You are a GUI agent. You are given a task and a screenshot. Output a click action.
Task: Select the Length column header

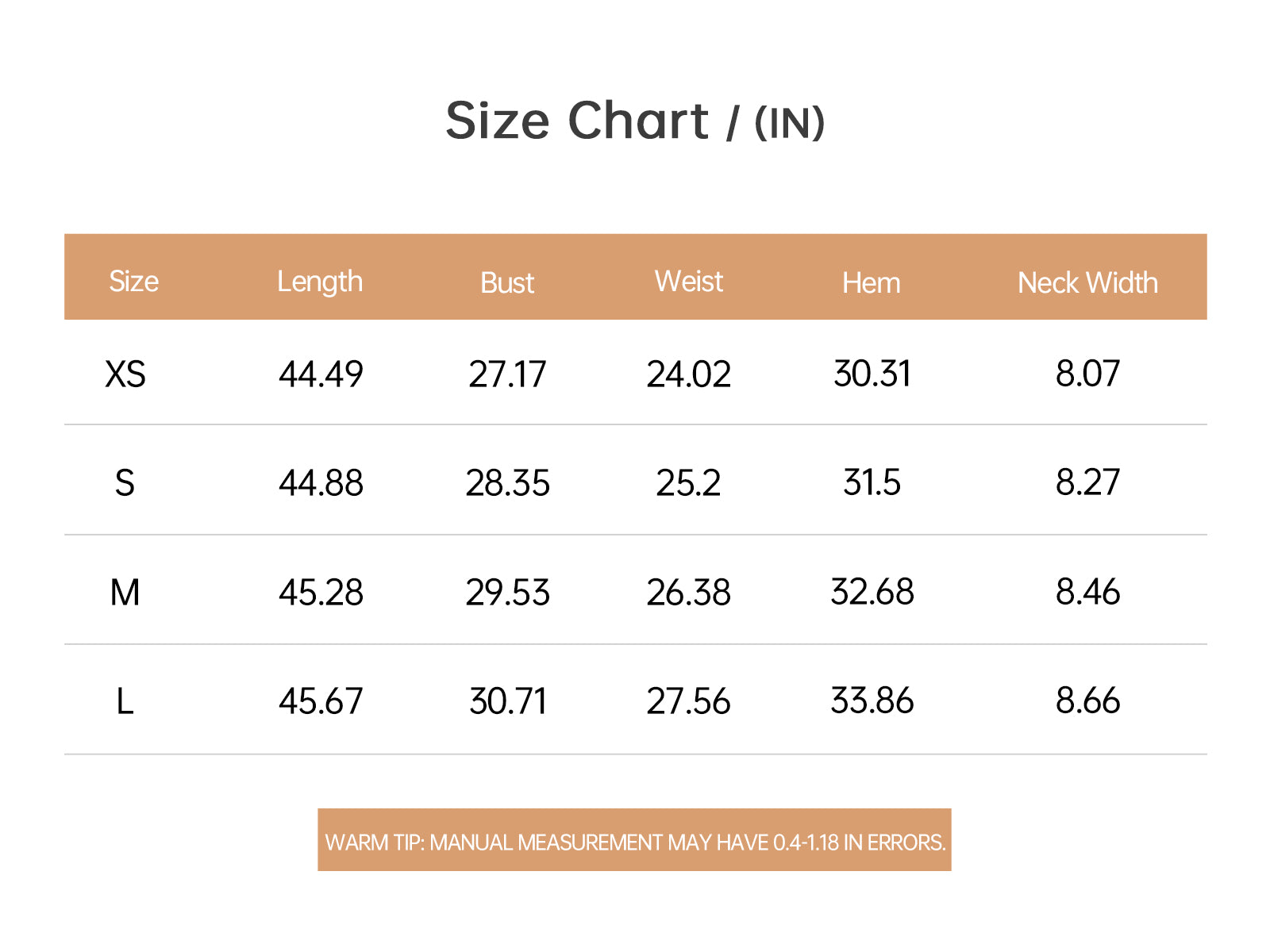tap(320, 282)
